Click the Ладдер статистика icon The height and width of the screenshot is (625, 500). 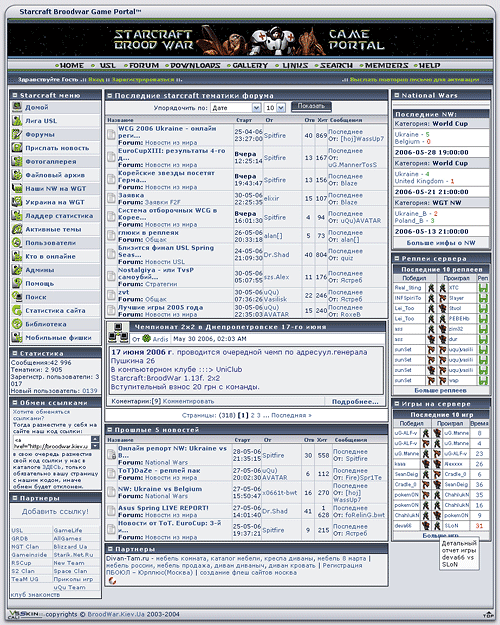(x=17, y=215)
